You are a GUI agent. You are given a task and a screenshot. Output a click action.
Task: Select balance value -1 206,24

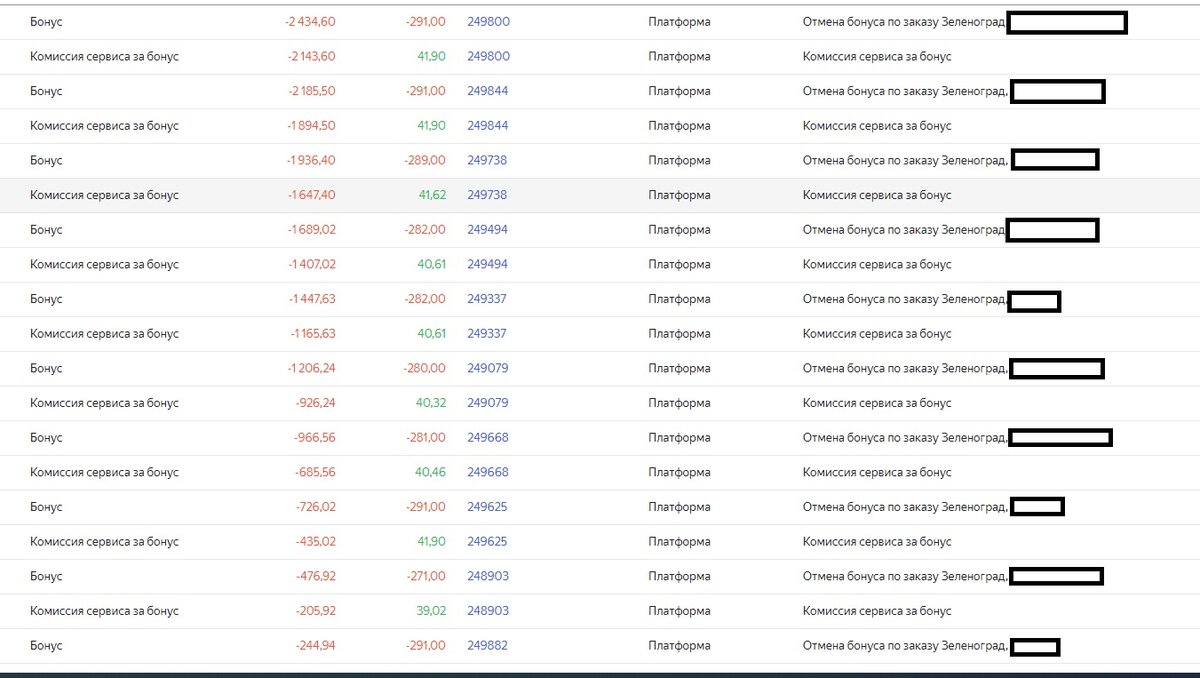click(x=312, y=368)
